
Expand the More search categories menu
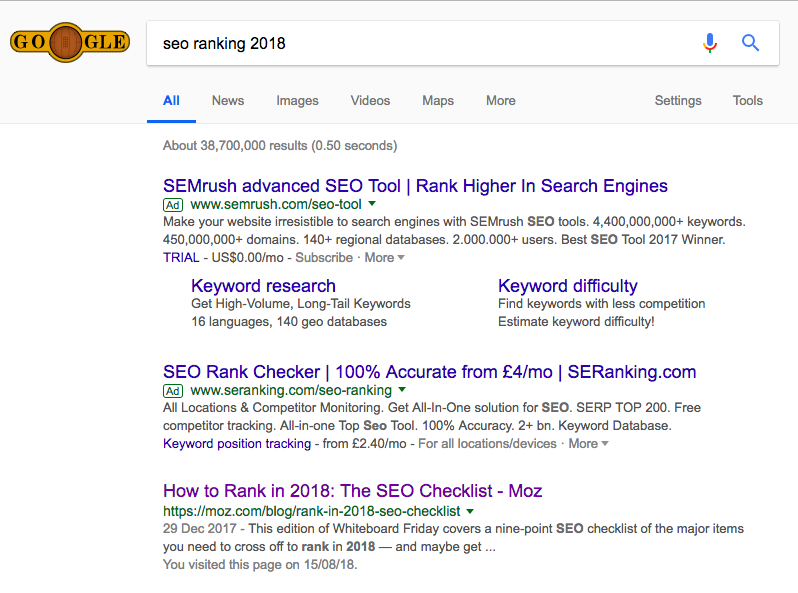click(501, 101)
